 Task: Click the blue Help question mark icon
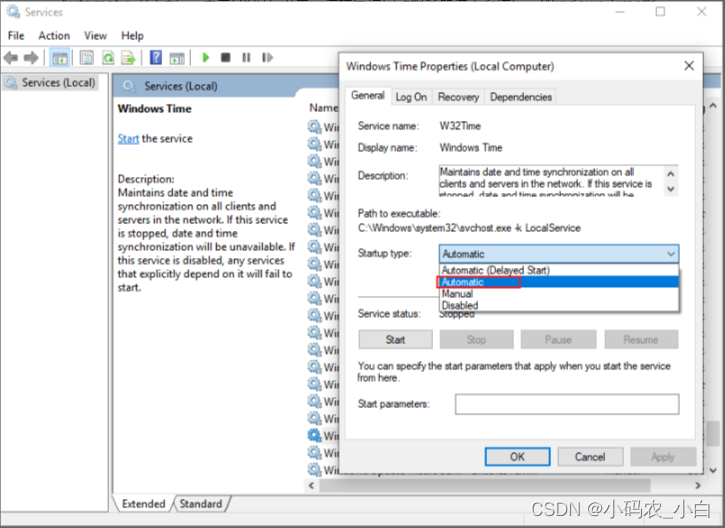(x=156, y=58)
